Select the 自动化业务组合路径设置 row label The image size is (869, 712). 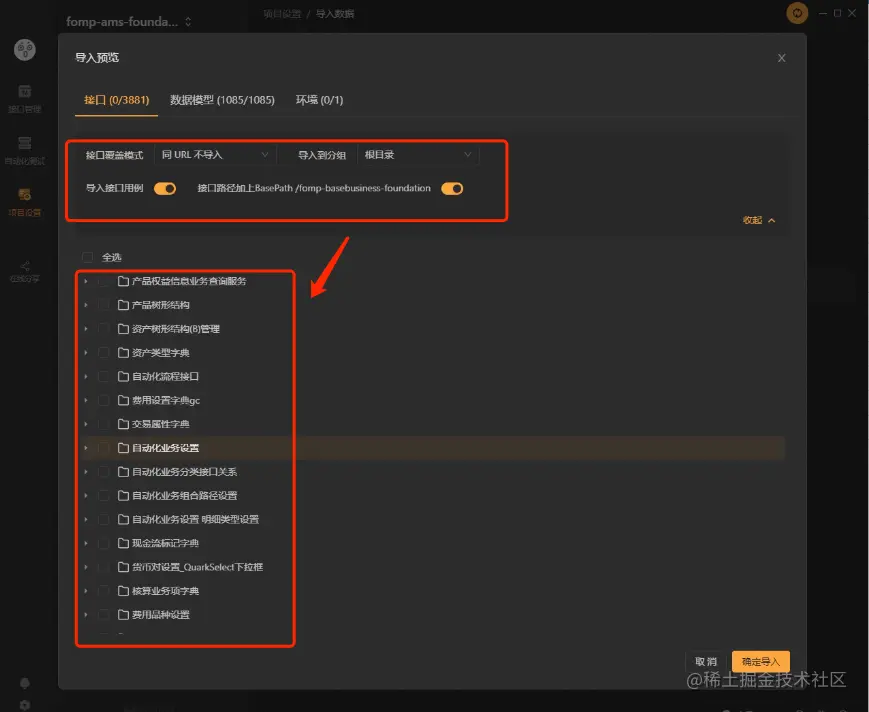(x=185, y=495)
